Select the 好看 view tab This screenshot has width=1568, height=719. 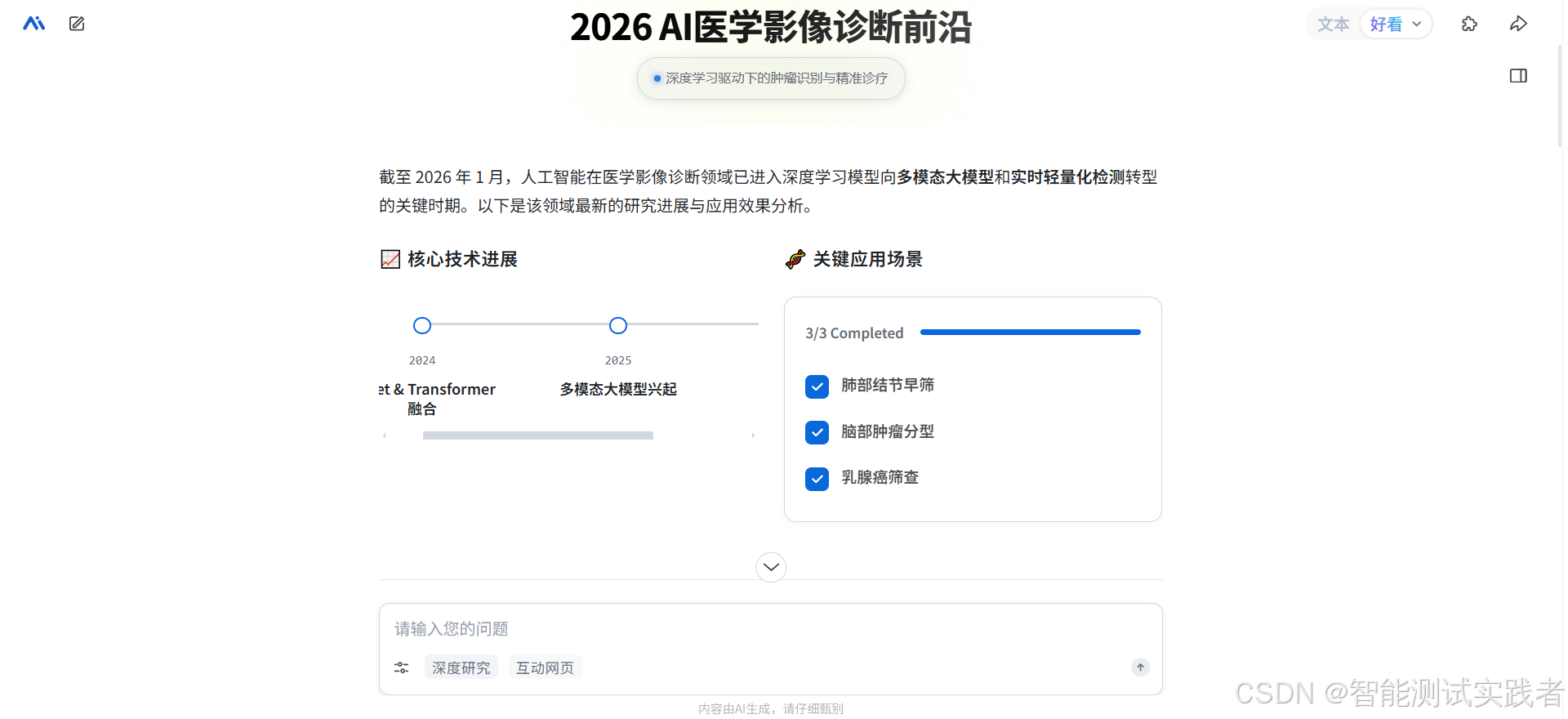1386,24
